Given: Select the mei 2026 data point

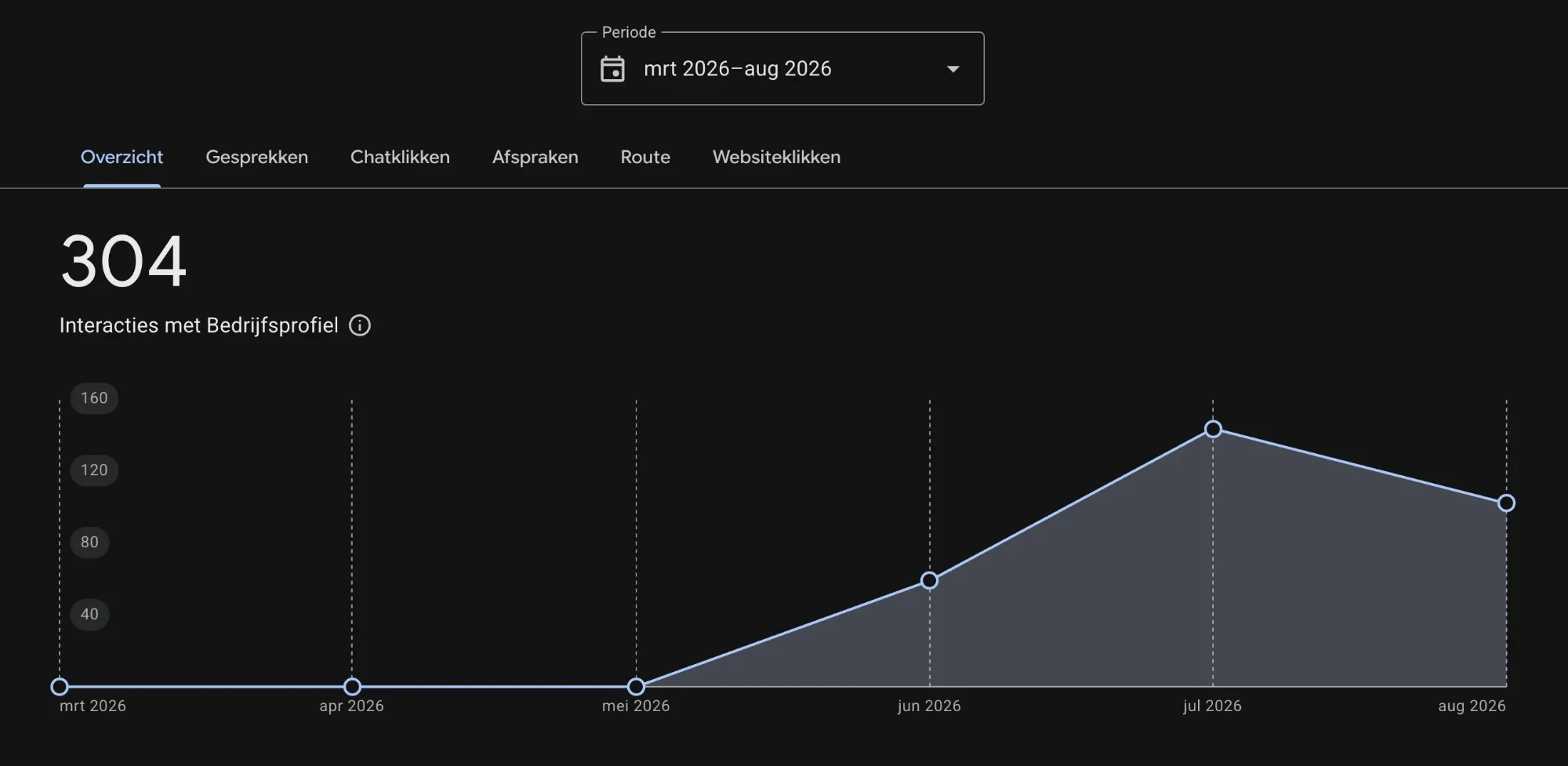Looking at the screenshot, I should 636,687.
